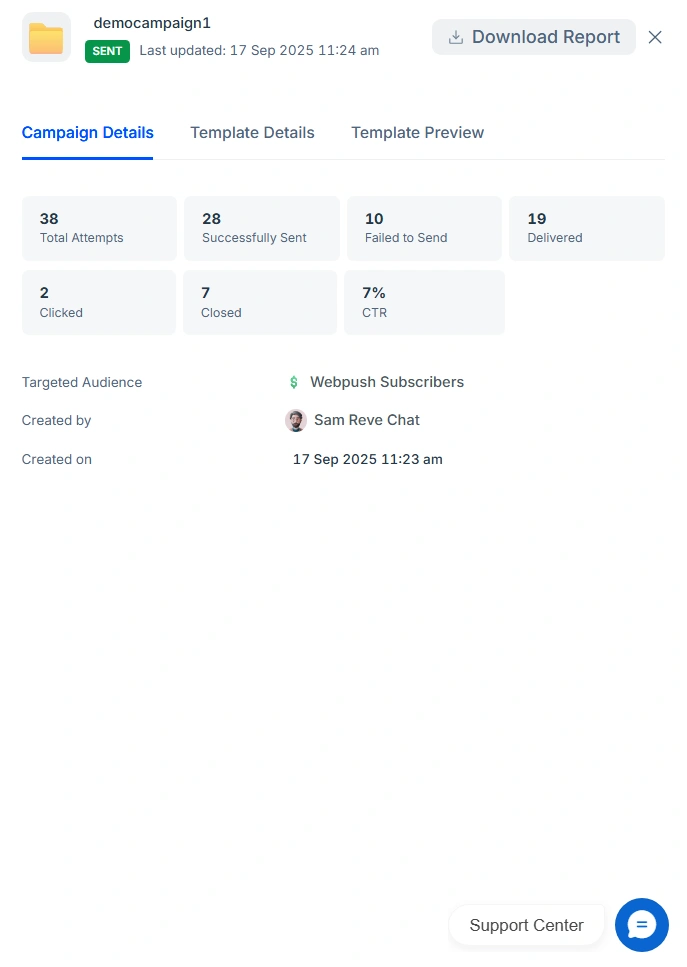The image size is (687, 967).
Task: Select the Successfully Sent stat card
Action: coord(261,228)
